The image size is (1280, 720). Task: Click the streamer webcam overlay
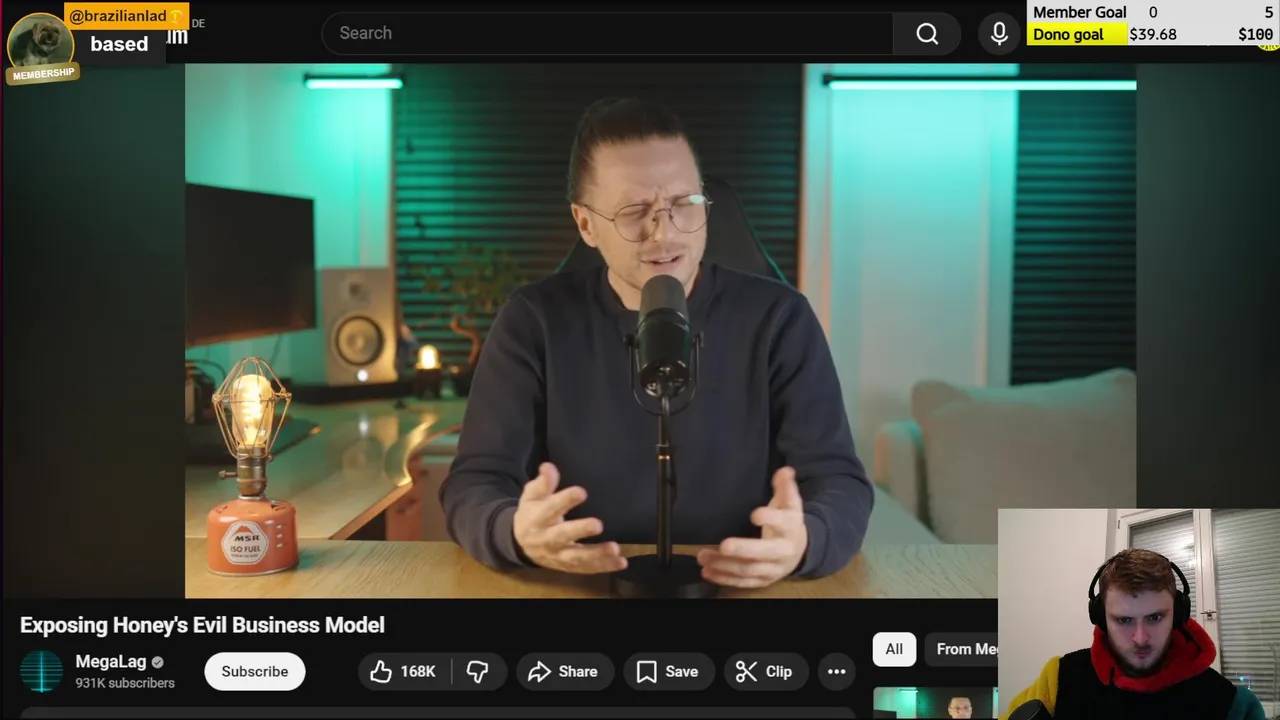[1139, 614]
